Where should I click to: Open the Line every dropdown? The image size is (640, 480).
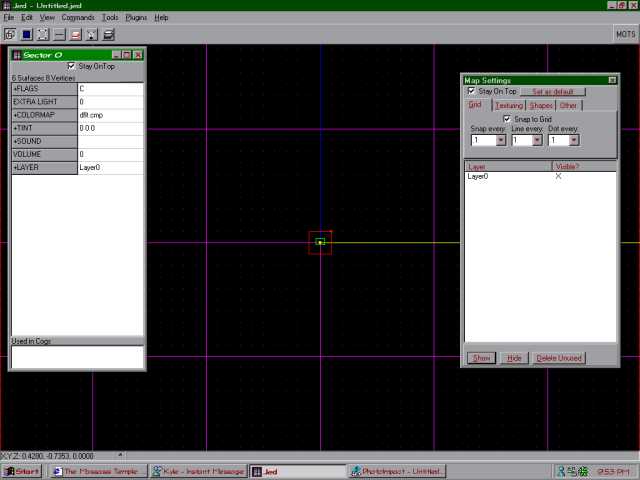tap(537, 140)
